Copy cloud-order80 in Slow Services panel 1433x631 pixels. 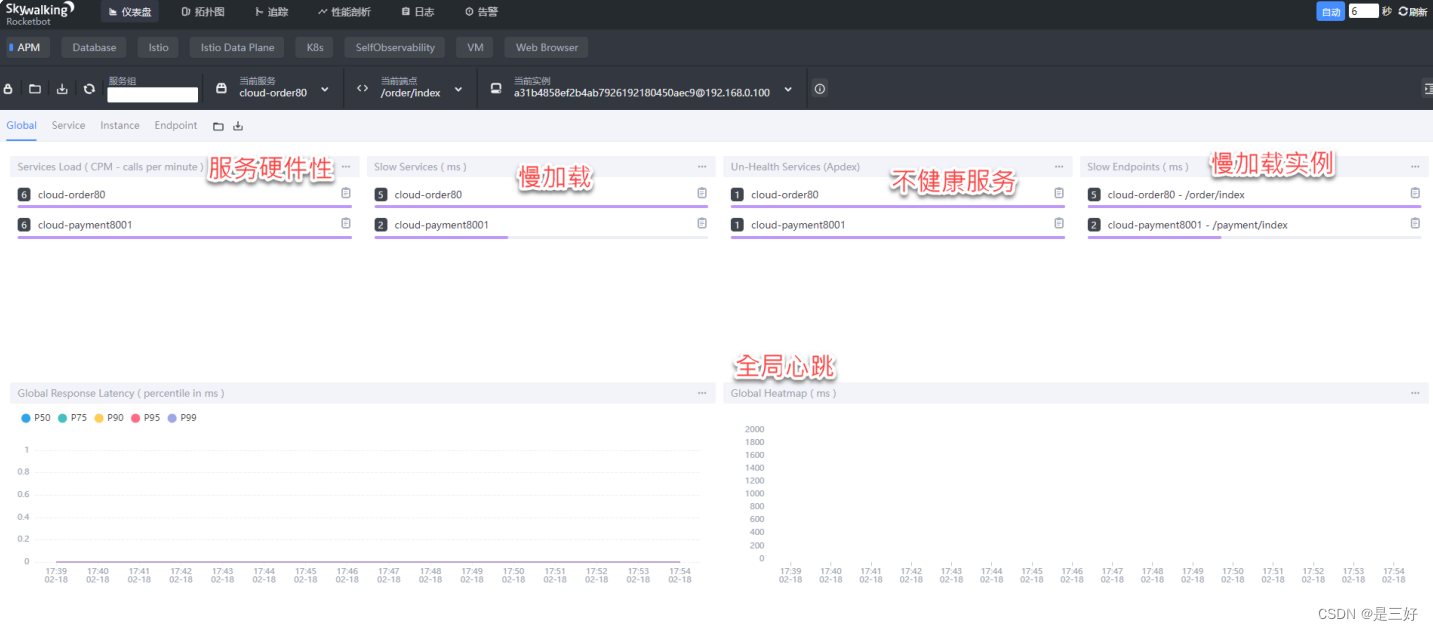[702, 193]
